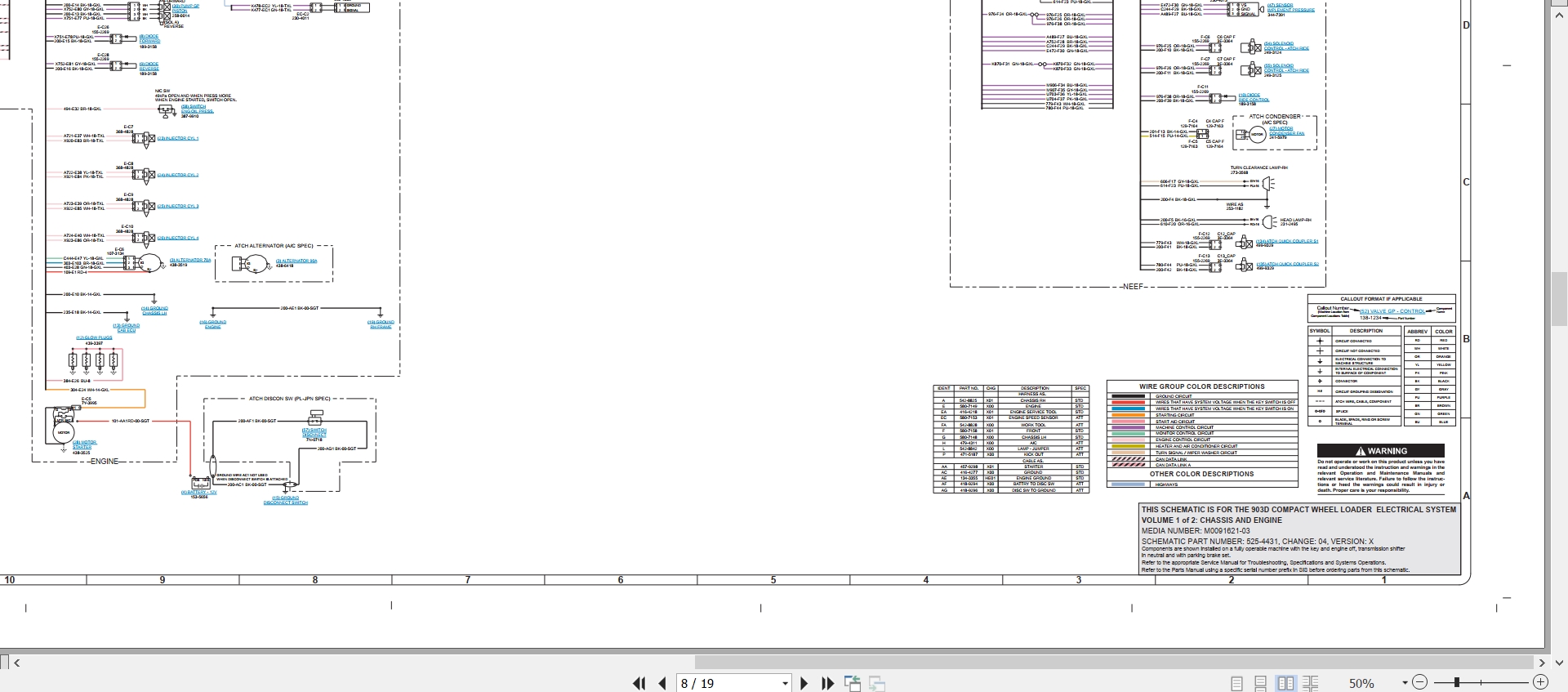Click the previous view navigation icon

pos(853,683)
